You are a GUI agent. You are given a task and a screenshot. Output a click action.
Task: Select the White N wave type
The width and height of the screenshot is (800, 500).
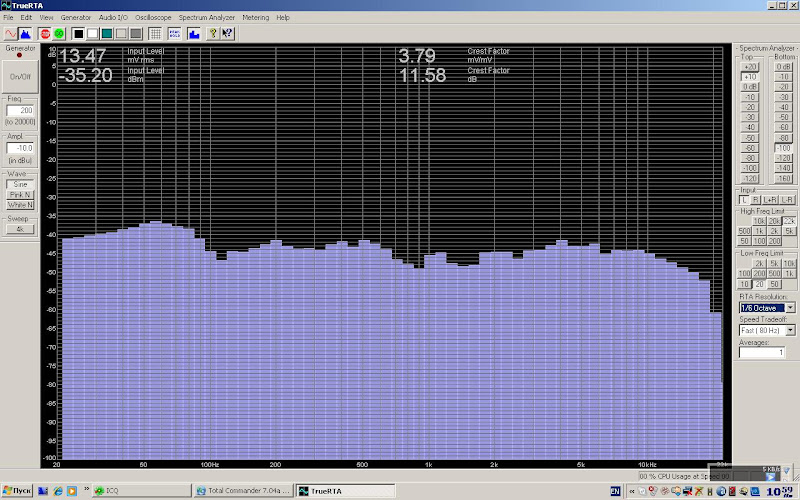20,204
